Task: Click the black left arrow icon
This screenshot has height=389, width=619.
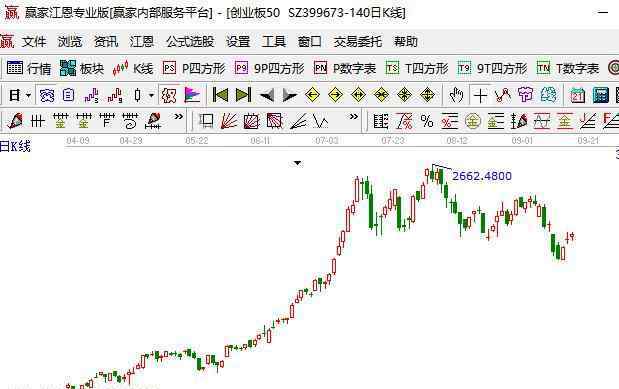Action: point(266,95)
